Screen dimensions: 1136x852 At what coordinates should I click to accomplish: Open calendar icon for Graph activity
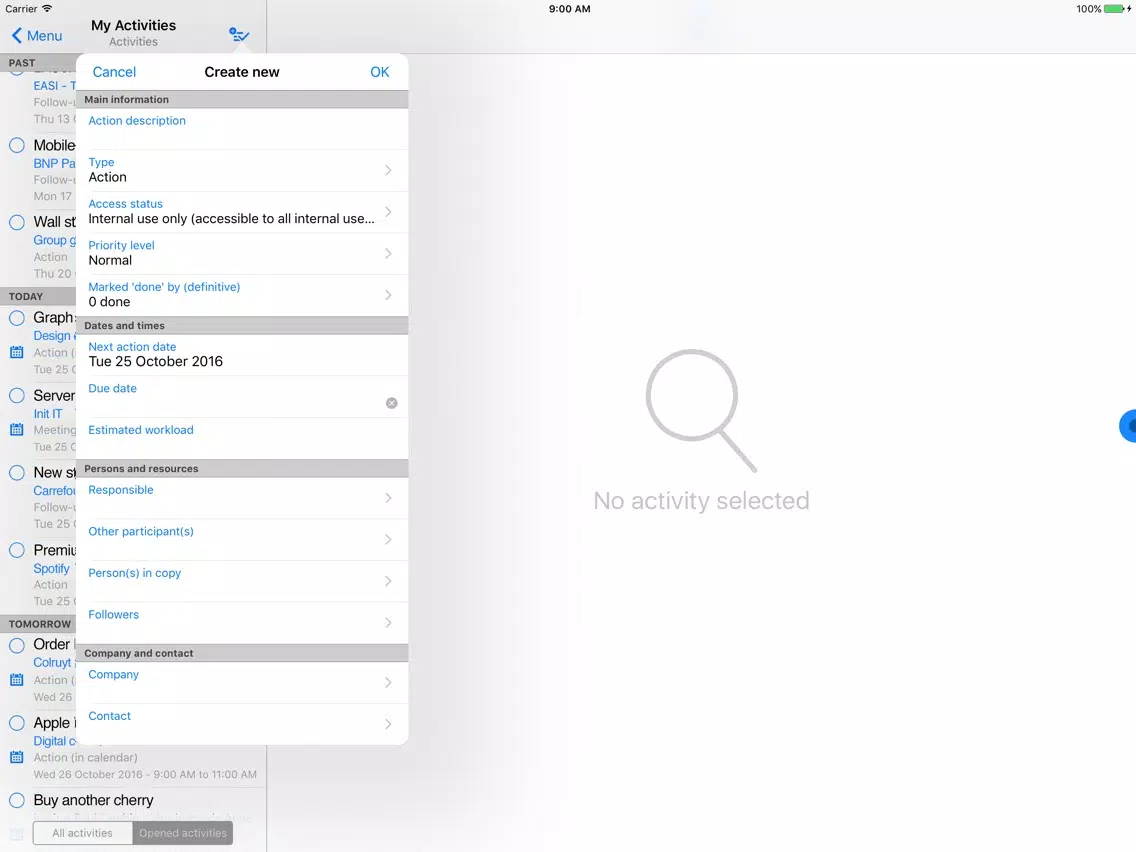17,352
